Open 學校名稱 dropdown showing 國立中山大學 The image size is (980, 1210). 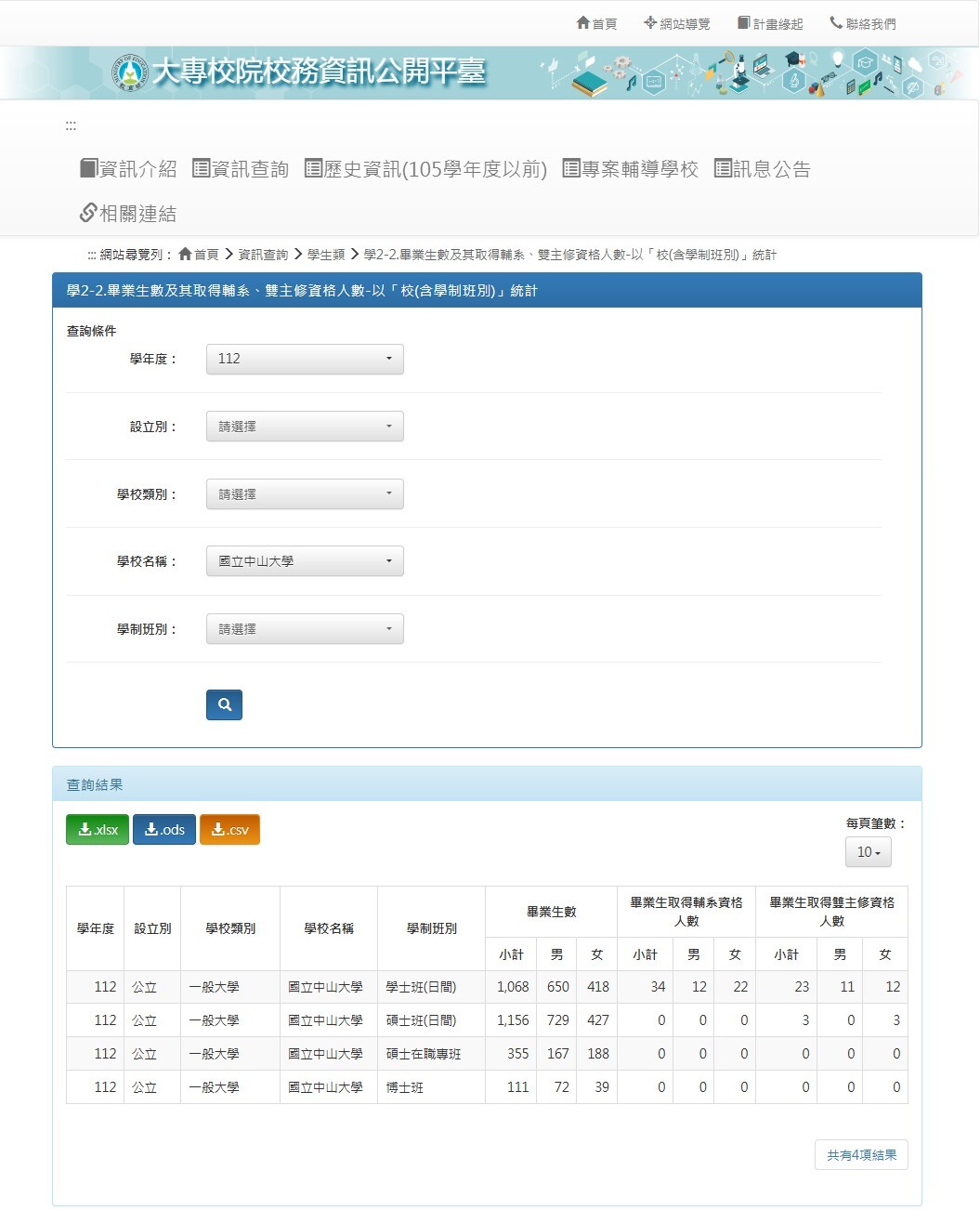click(x=305, y=561)
